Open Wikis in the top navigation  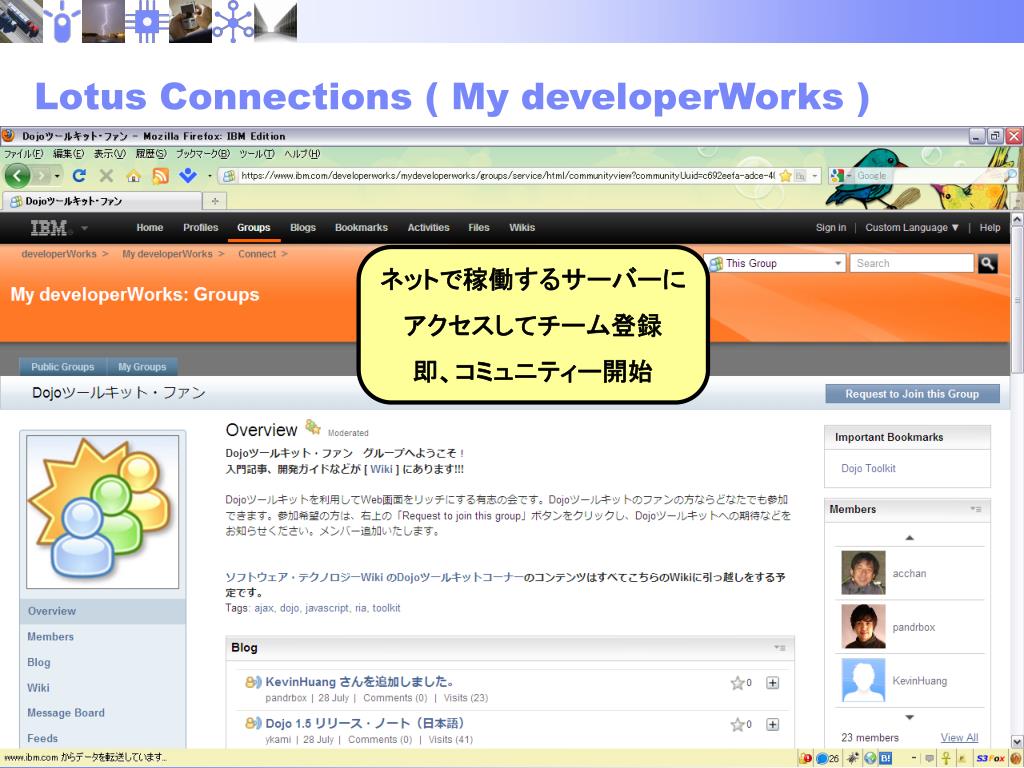[x=522, y=227]
